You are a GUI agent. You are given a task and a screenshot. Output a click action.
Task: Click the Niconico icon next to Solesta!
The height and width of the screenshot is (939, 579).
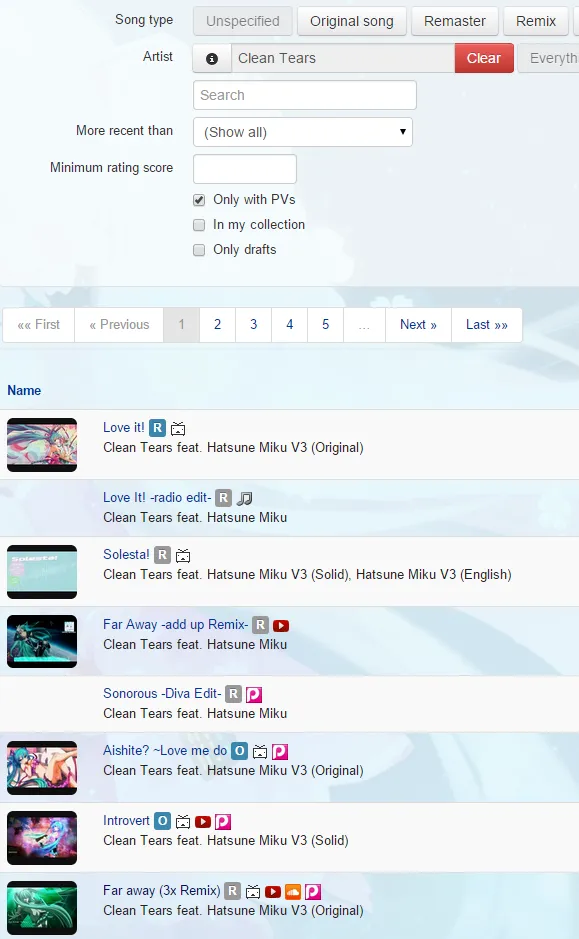(x=183, y=556)
